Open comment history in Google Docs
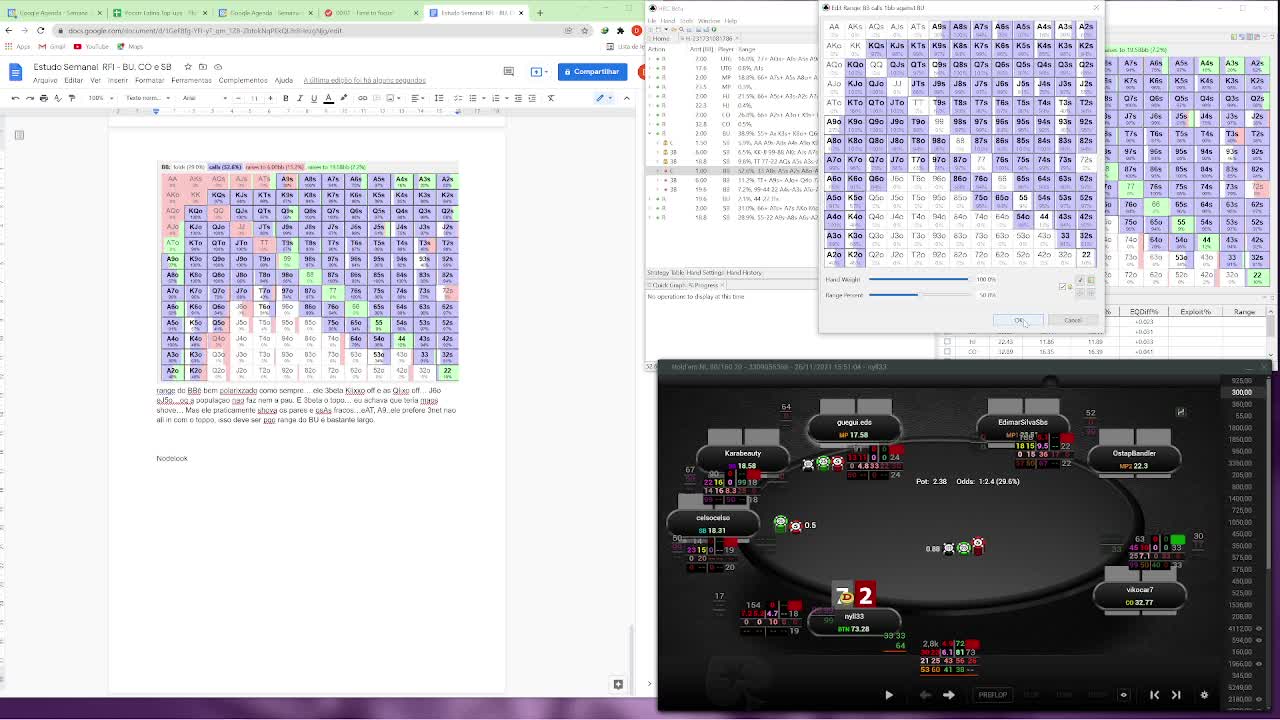Screen dimensions: 1280x720 tap(508, 71)
